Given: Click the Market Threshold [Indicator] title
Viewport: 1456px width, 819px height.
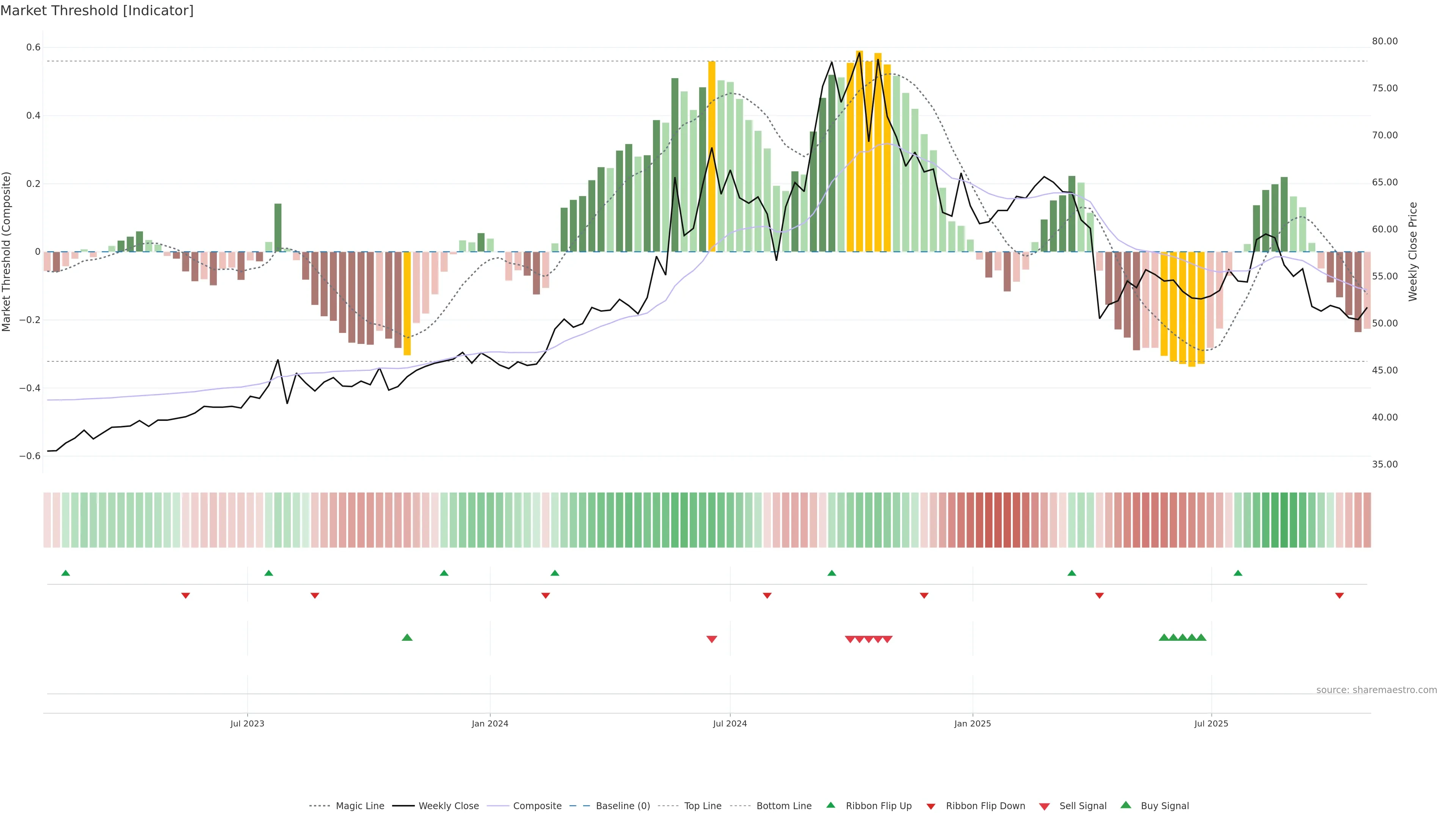Looking at the screenshot, I should point(97,11).
